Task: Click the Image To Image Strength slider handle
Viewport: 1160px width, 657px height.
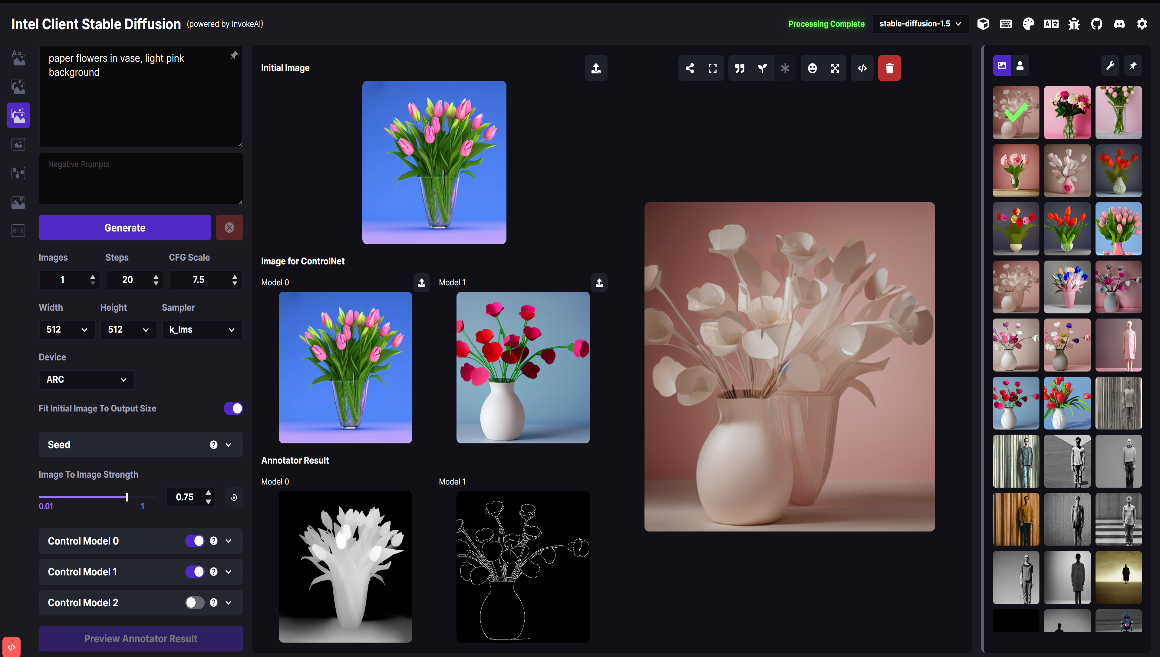Action: [127, 497]
